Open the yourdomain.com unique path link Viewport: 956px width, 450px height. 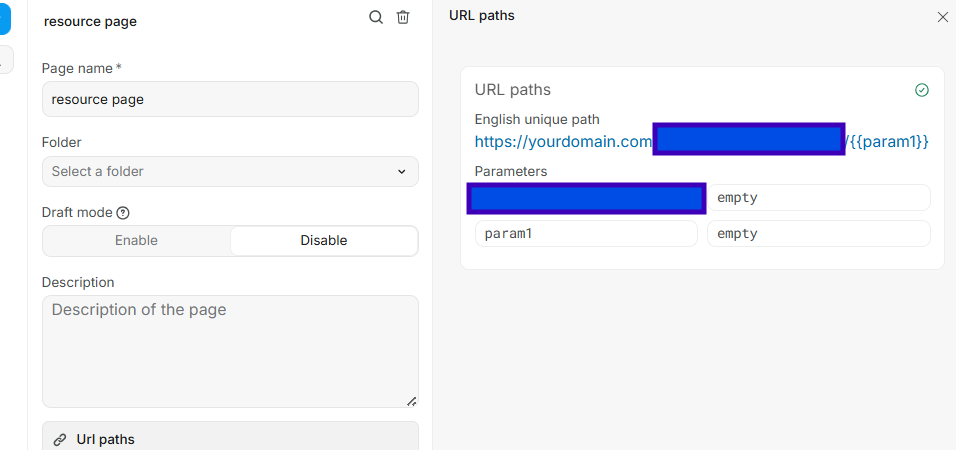click(x=563, y=142)
